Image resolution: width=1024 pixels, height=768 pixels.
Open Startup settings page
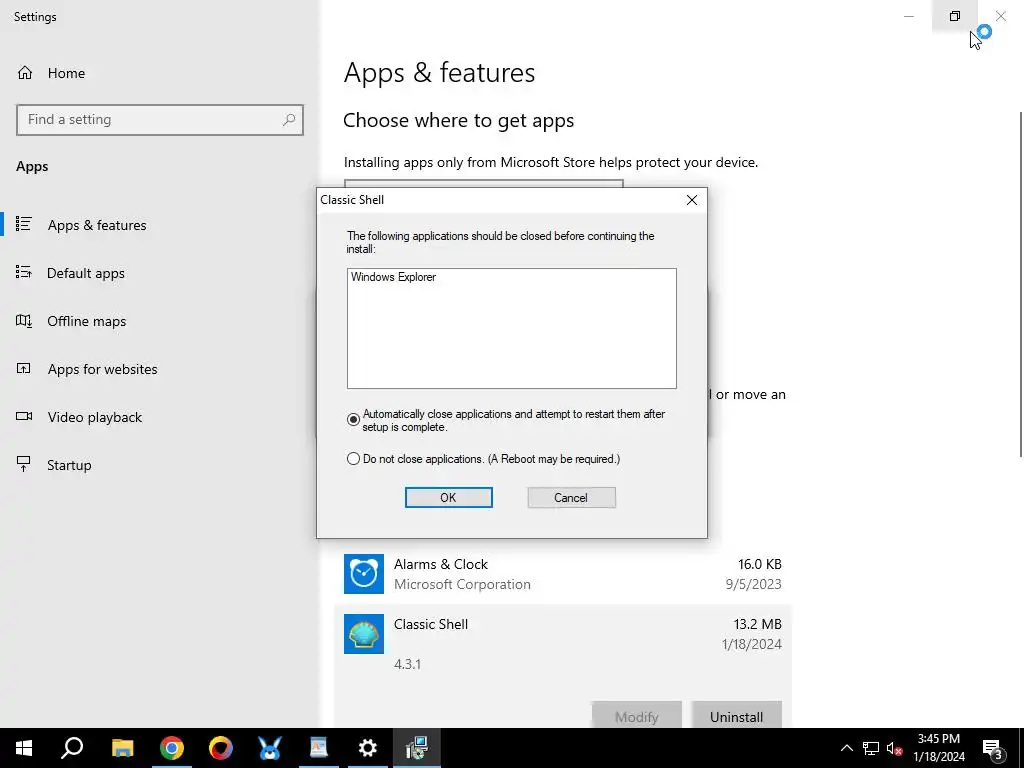click(69, 465)
